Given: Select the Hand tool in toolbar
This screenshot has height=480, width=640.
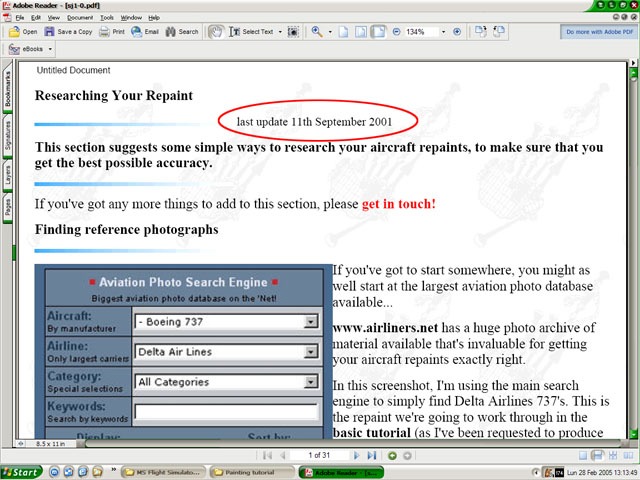Looking at the screenshot, I should point(216,31).
